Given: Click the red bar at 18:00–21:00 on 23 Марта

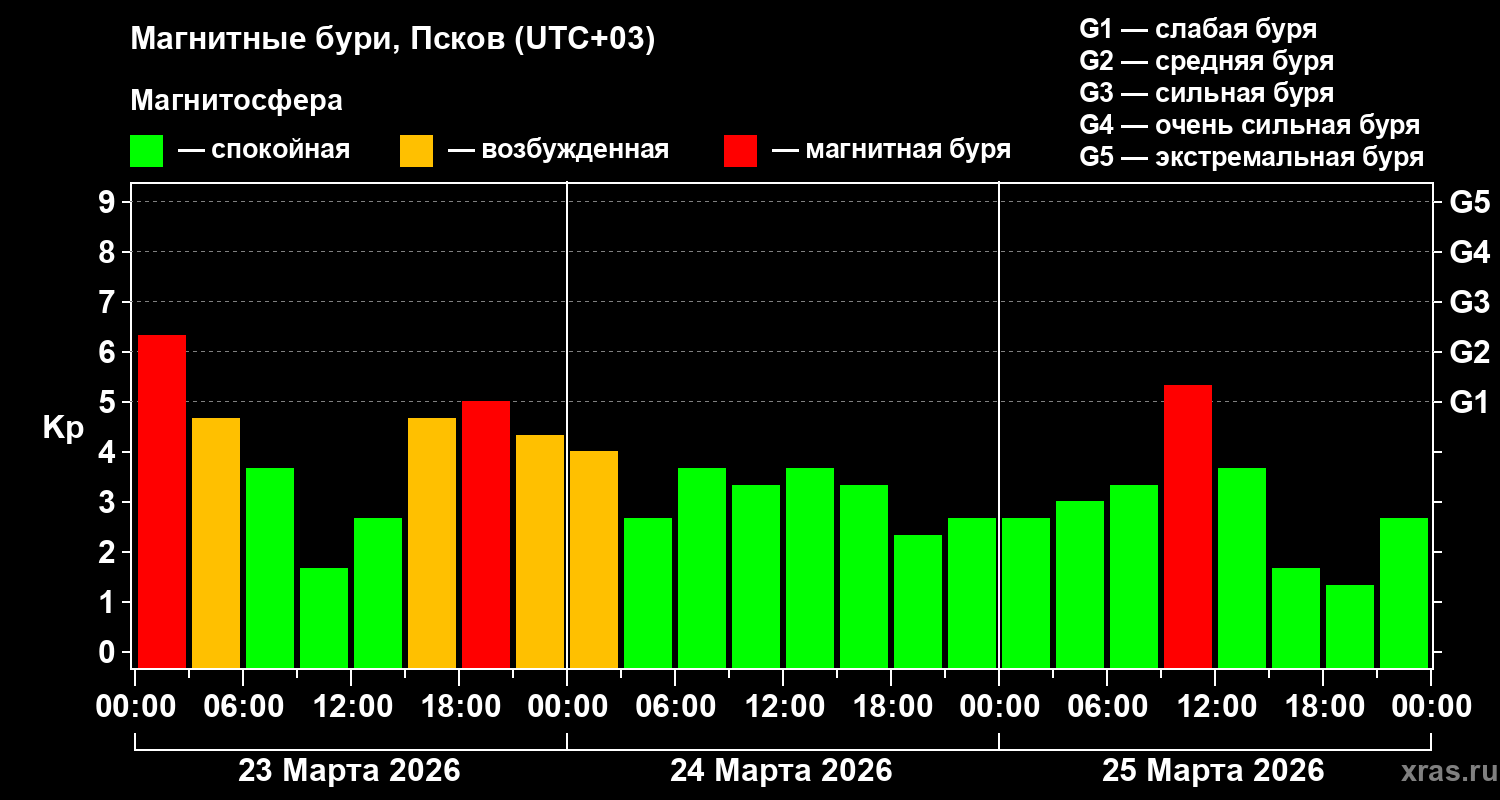Looking at the screenshot, I should 486,534.
